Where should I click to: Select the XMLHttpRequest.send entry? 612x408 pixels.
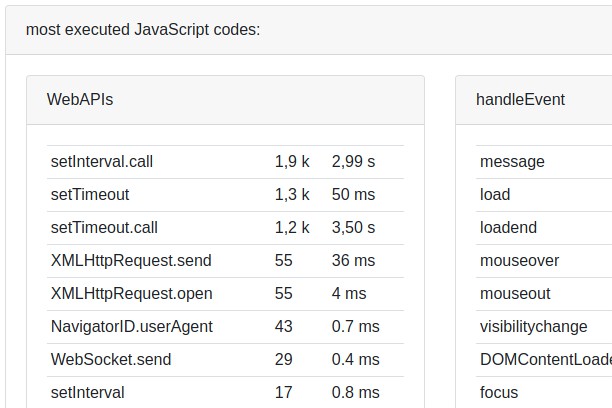coord(131,260)
